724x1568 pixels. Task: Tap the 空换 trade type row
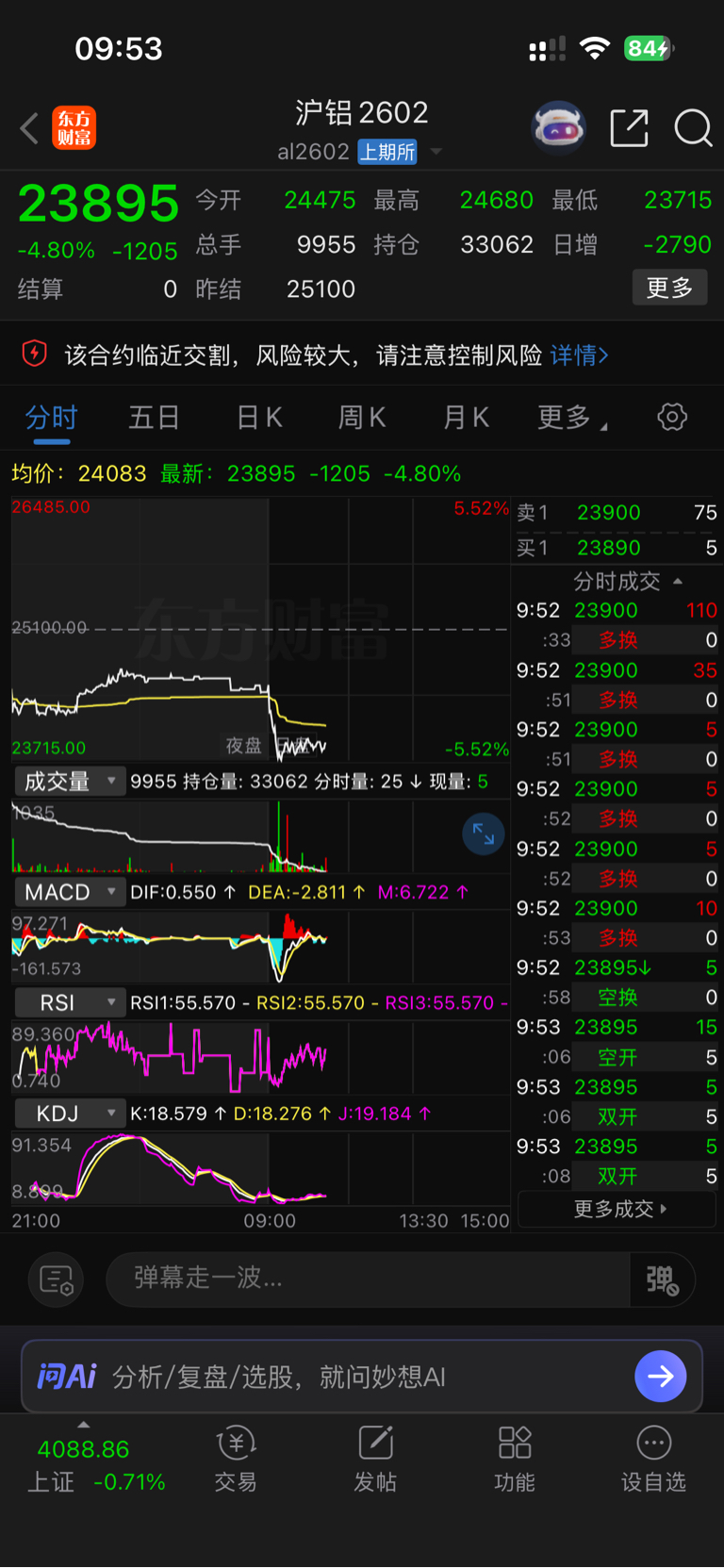click(x=617, y=998)
